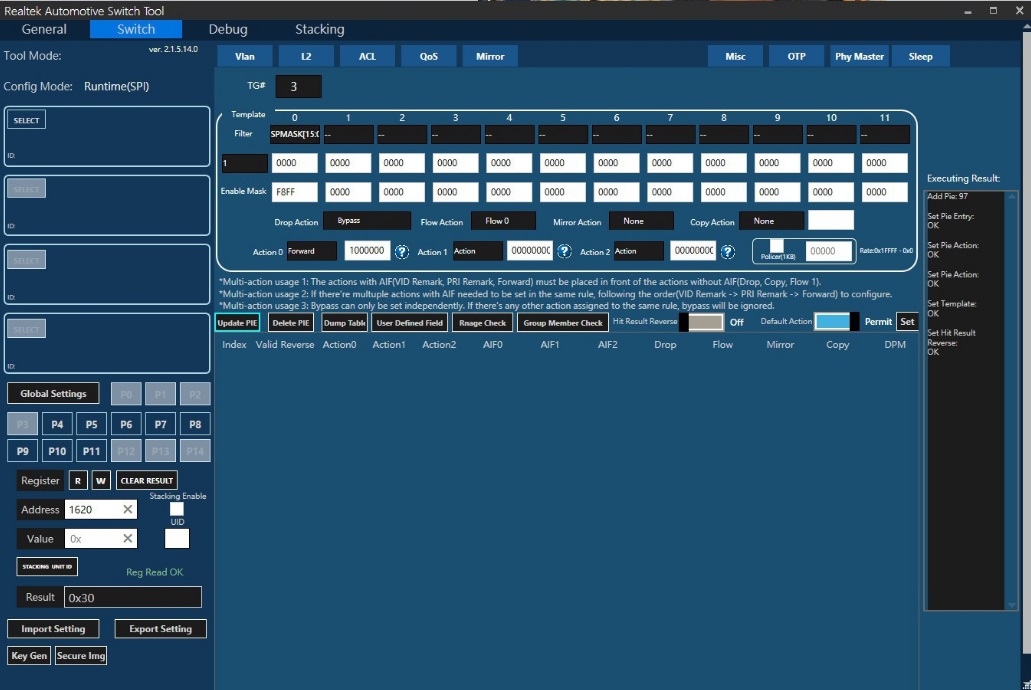Open Global Settings
The width and height of the screenshot is (1031, 690).
(53, 393)
